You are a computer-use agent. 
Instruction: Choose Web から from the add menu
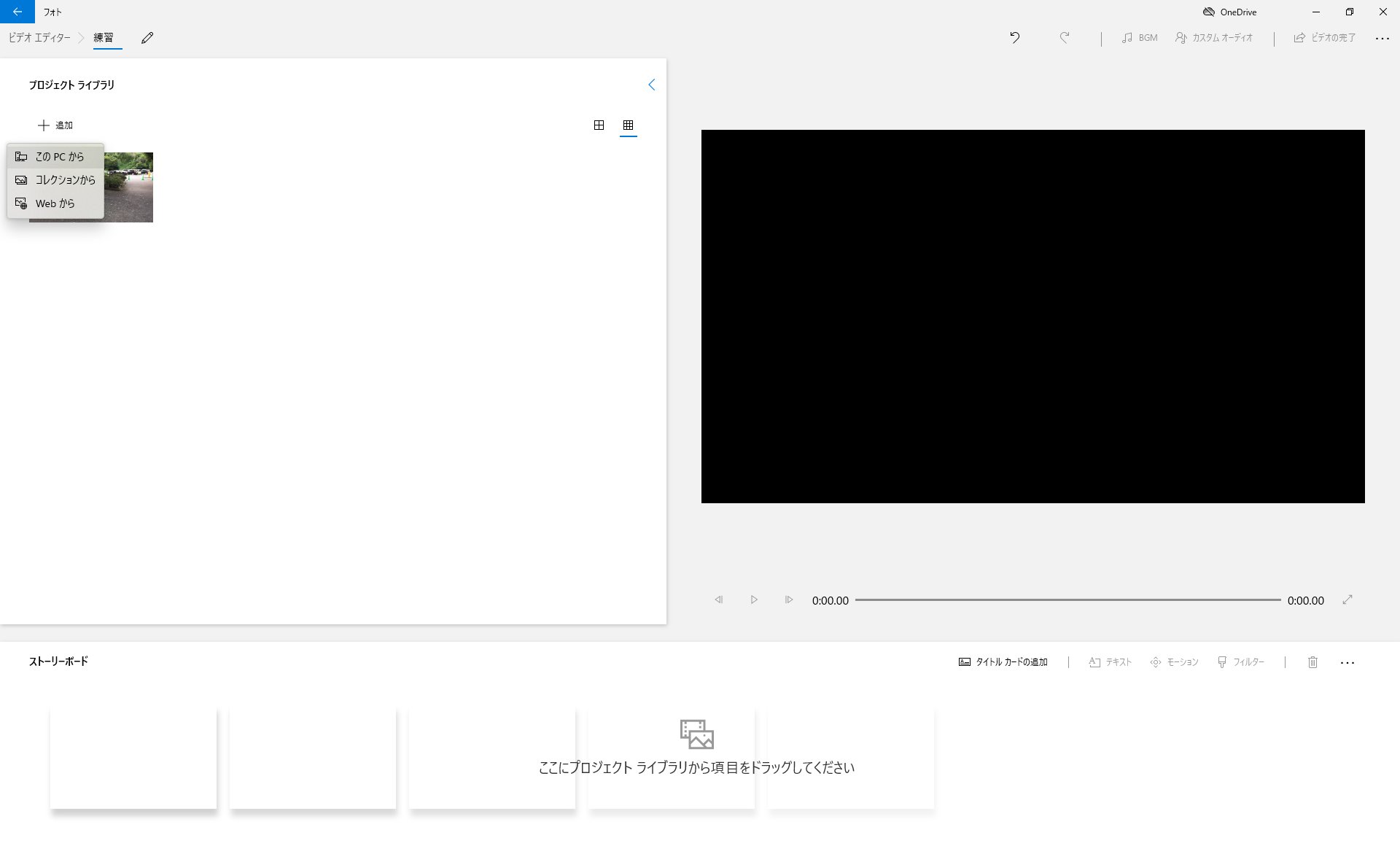[55, 203]
